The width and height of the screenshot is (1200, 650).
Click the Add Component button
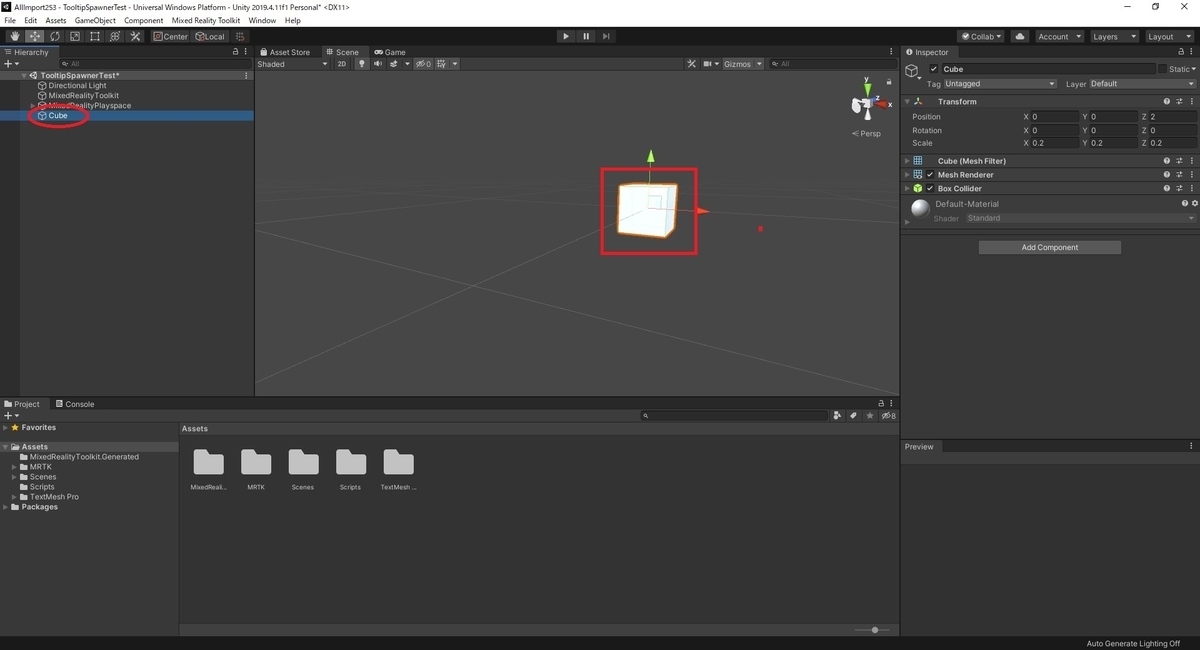point(1050,247)
